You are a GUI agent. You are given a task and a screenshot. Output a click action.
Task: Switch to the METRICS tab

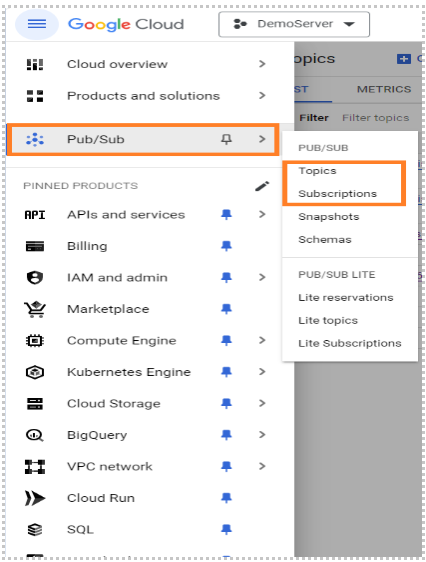coord(384,89)
